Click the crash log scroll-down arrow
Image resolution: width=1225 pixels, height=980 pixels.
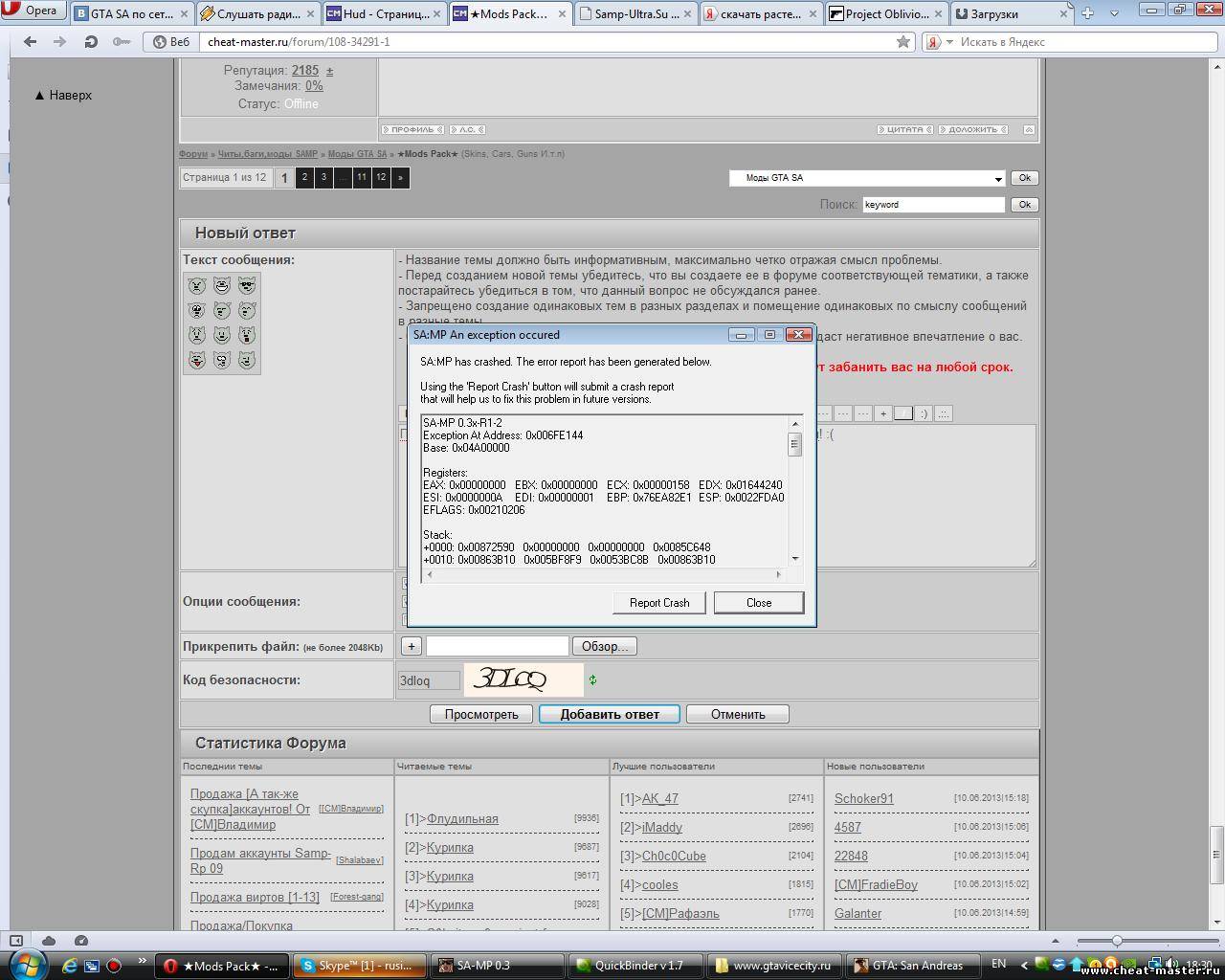pyautogui.click(x=795, y=559)
